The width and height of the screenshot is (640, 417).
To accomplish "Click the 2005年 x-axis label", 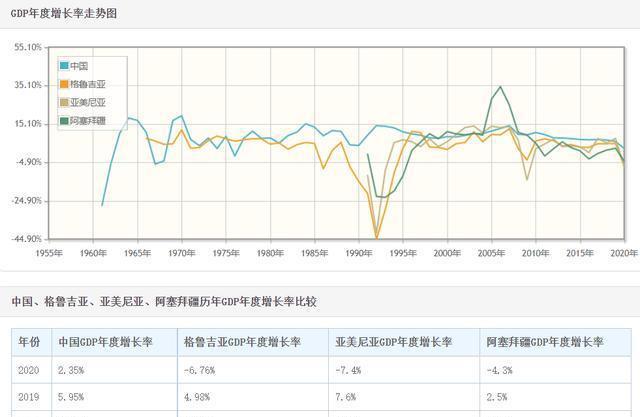I will tap(491, 253).
